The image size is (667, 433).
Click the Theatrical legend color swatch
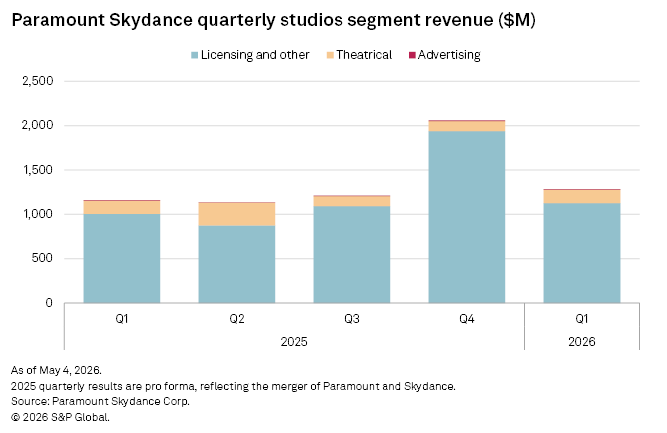[330, 55]
